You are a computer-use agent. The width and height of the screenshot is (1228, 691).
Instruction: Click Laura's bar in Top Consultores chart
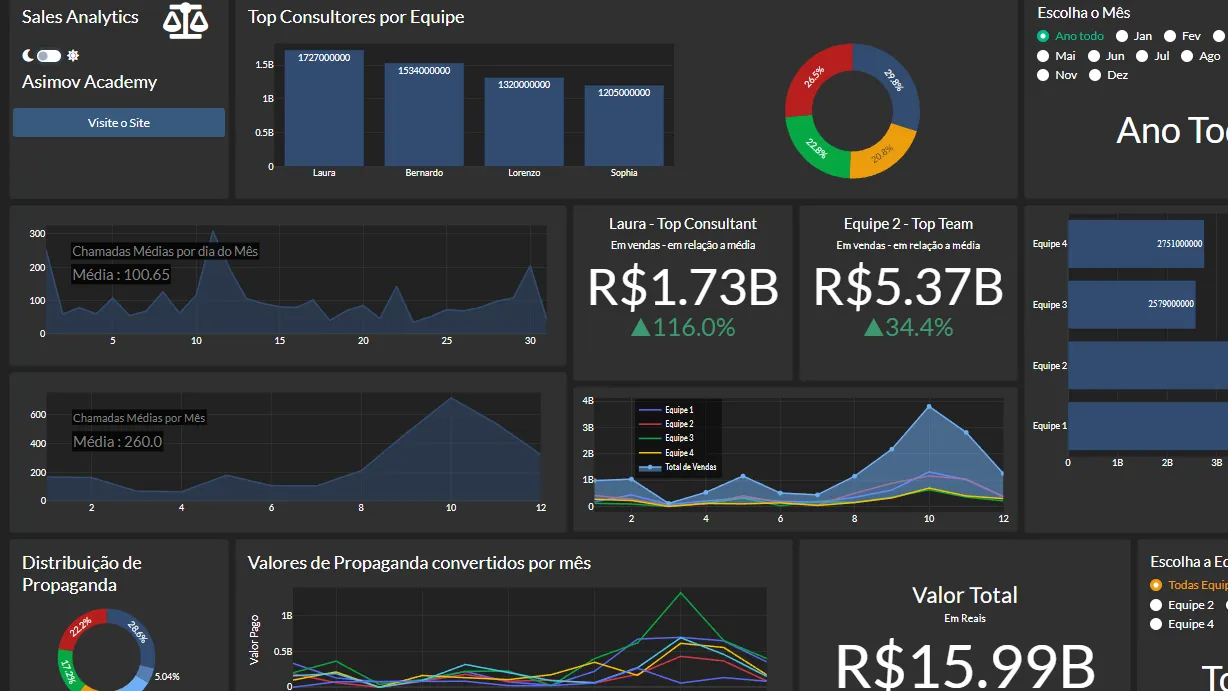click(324, 105)
